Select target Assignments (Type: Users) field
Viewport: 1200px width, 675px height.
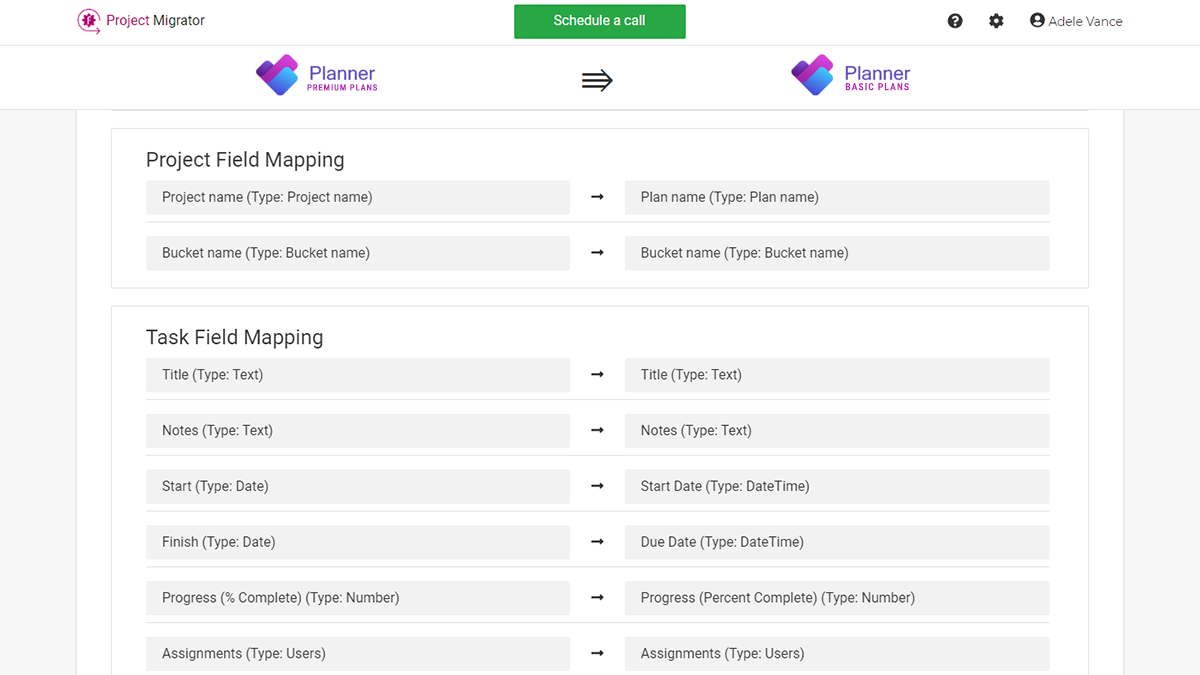tap(837, 654)
